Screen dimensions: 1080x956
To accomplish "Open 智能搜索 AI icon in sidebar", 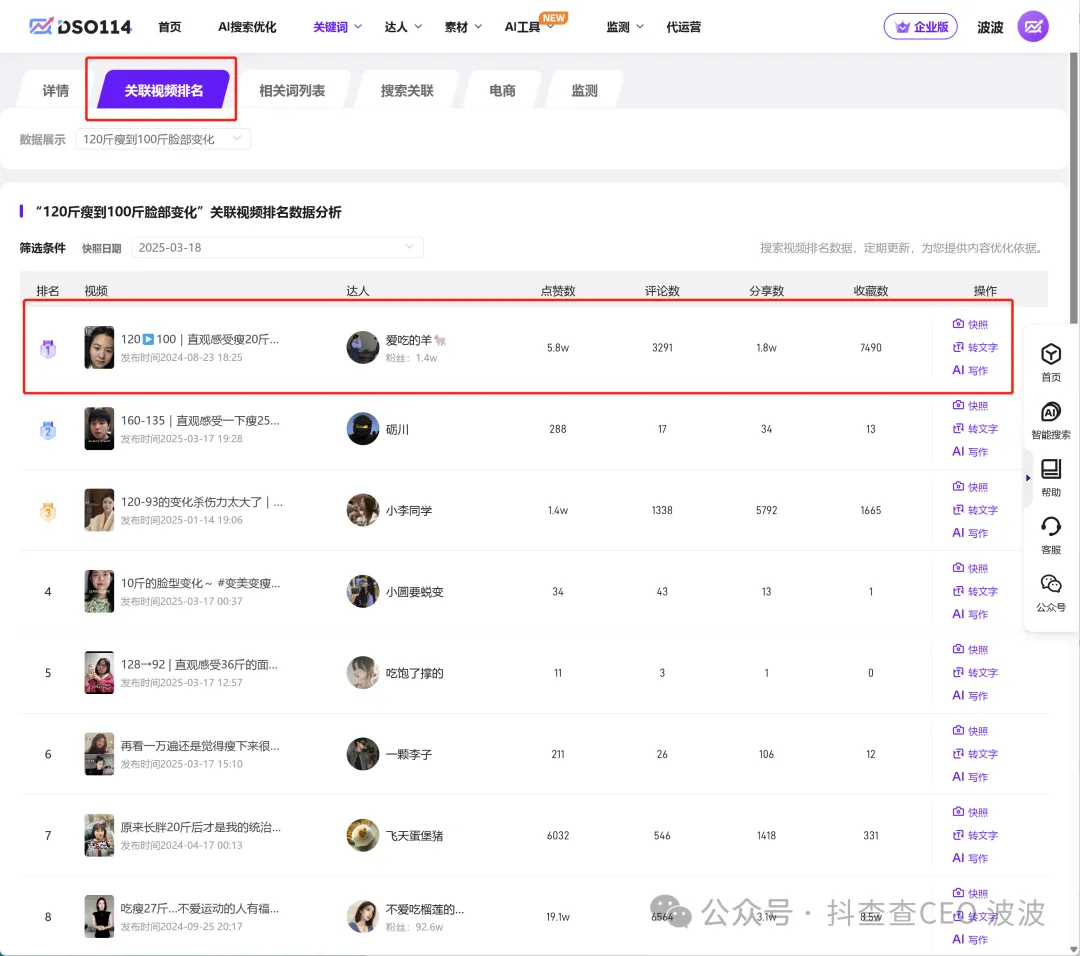I will (1050, 412).
